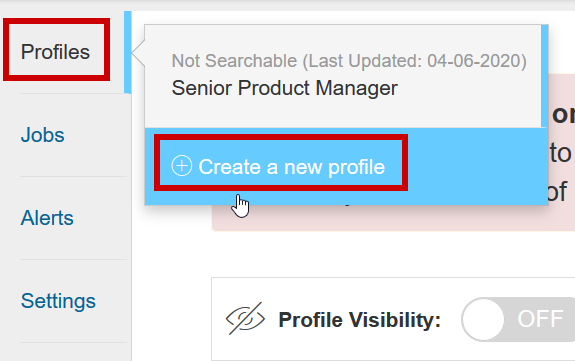575x361 pixels.
Task: Click the Not Searchable last updated text
Action: click(349, 61)
